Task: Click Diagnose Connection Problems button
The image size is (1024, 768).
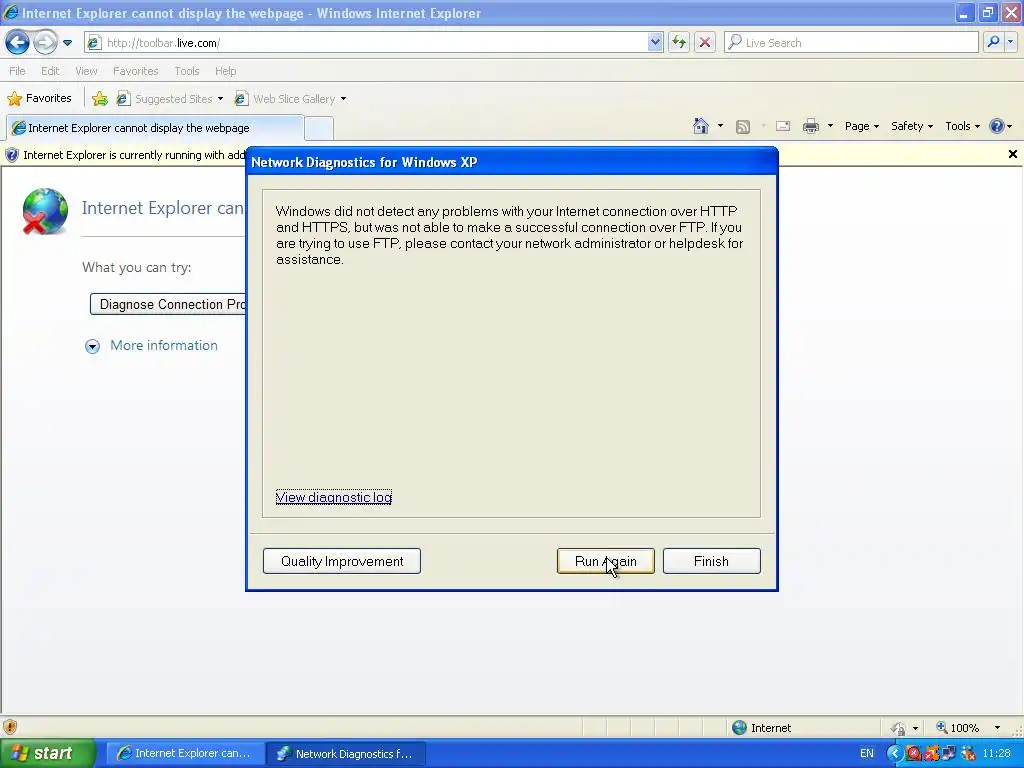Action: [168, 304]
